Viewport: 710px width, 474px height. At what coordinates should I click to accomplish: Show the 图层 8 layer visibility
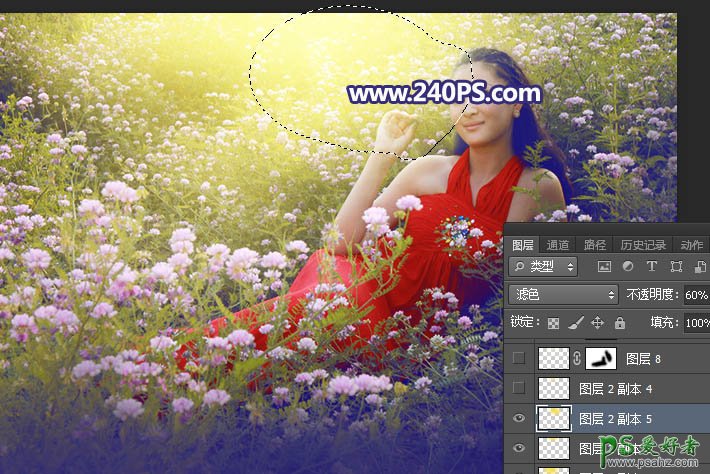point(518,357)
